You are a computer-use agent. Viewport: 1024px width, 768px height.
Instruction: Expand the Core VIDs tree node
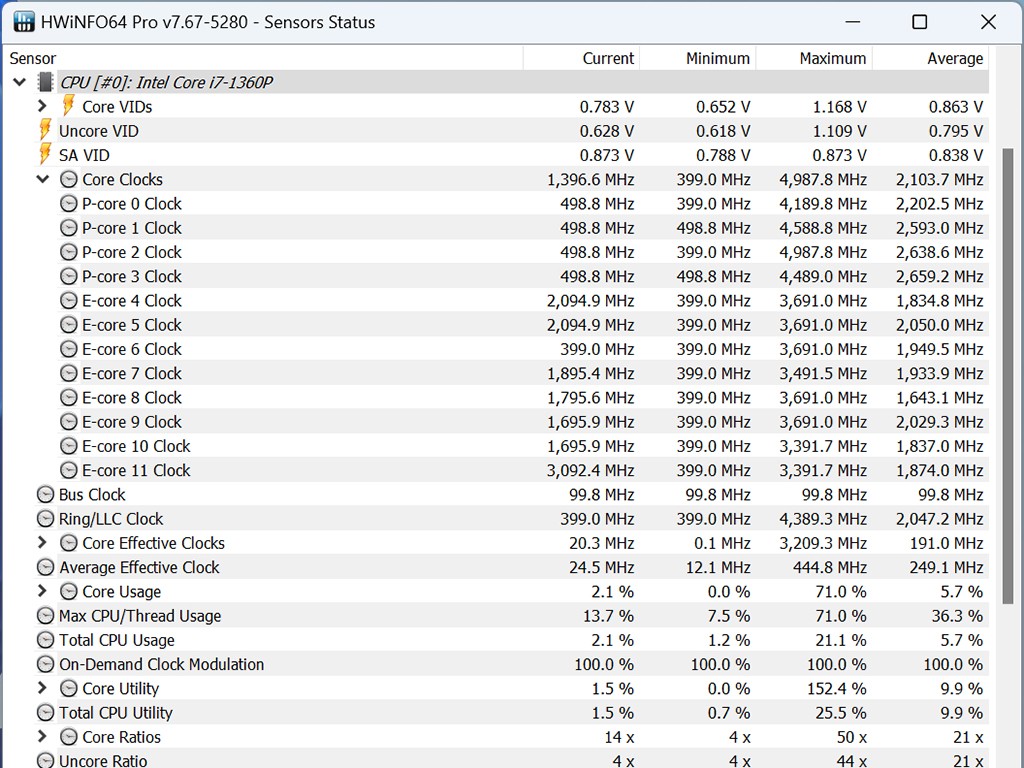42,106
